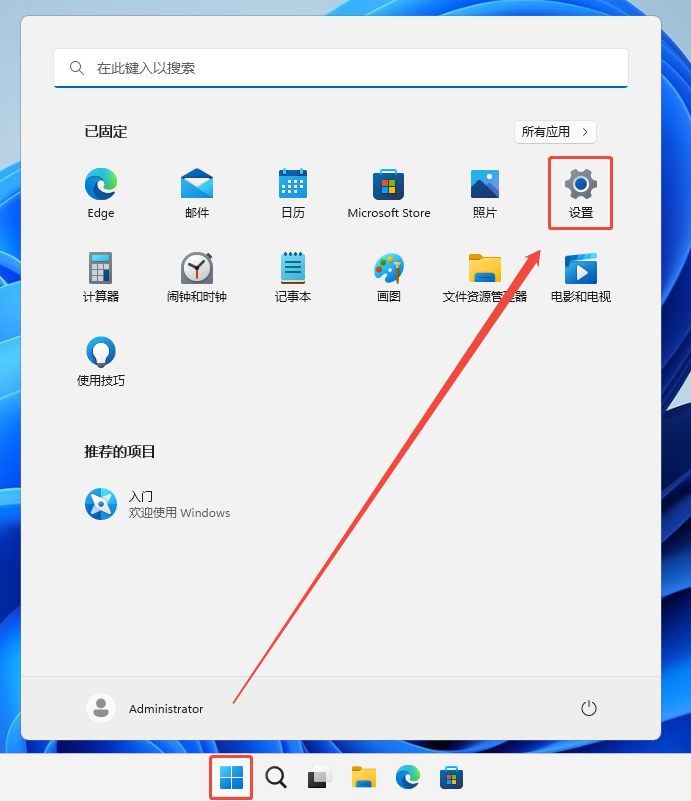Open Microsoft Store from the taskbar
The width and height of the screenshot is (691, 801).
pyautogui.click(x=451, y=778)
